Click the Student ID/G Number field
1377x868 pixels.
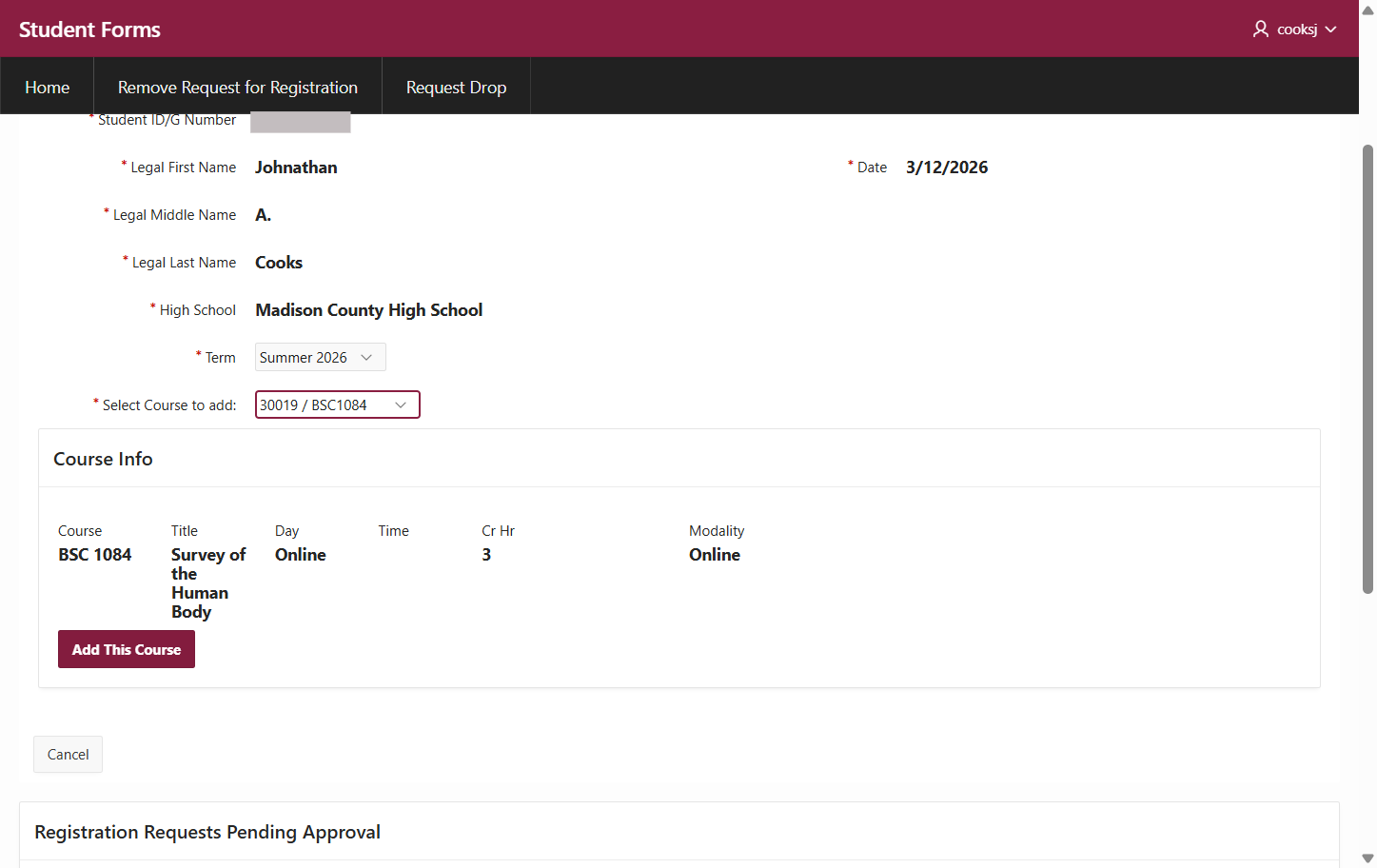(301, 122)
